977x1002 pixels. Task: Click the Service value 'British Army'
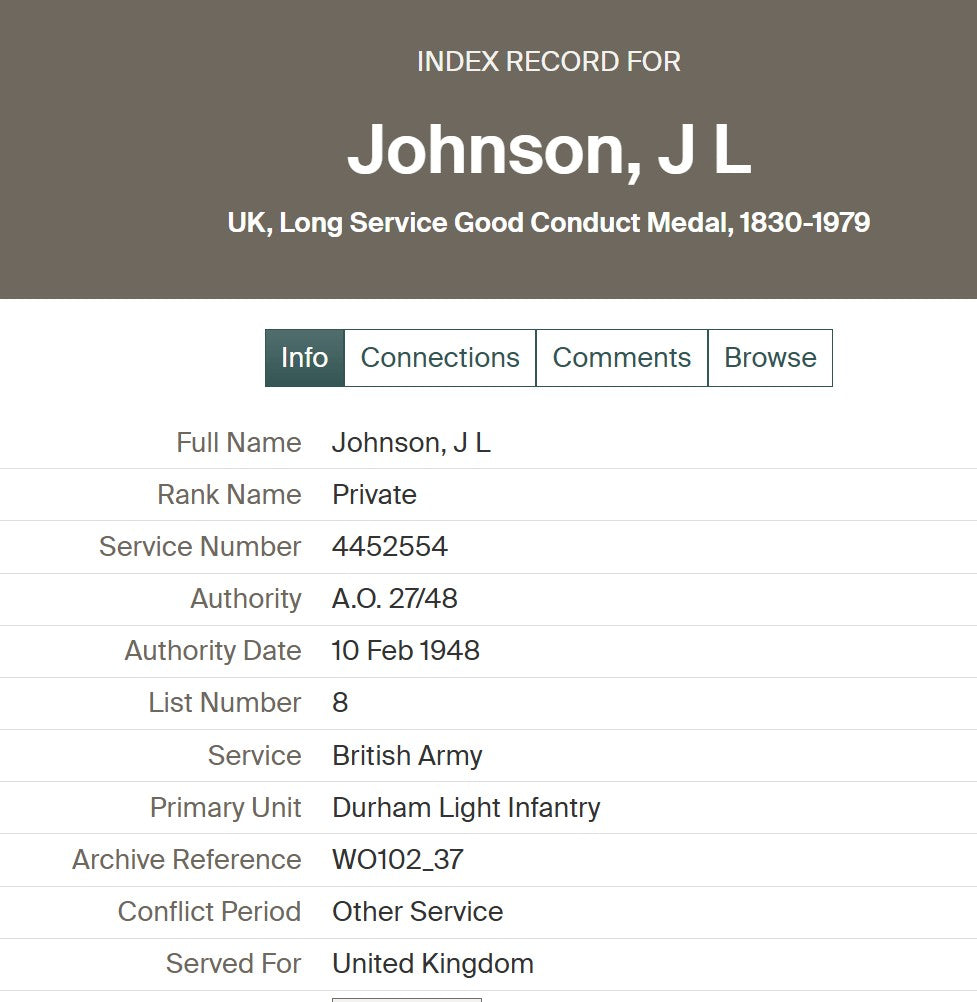tap(407, 755)
